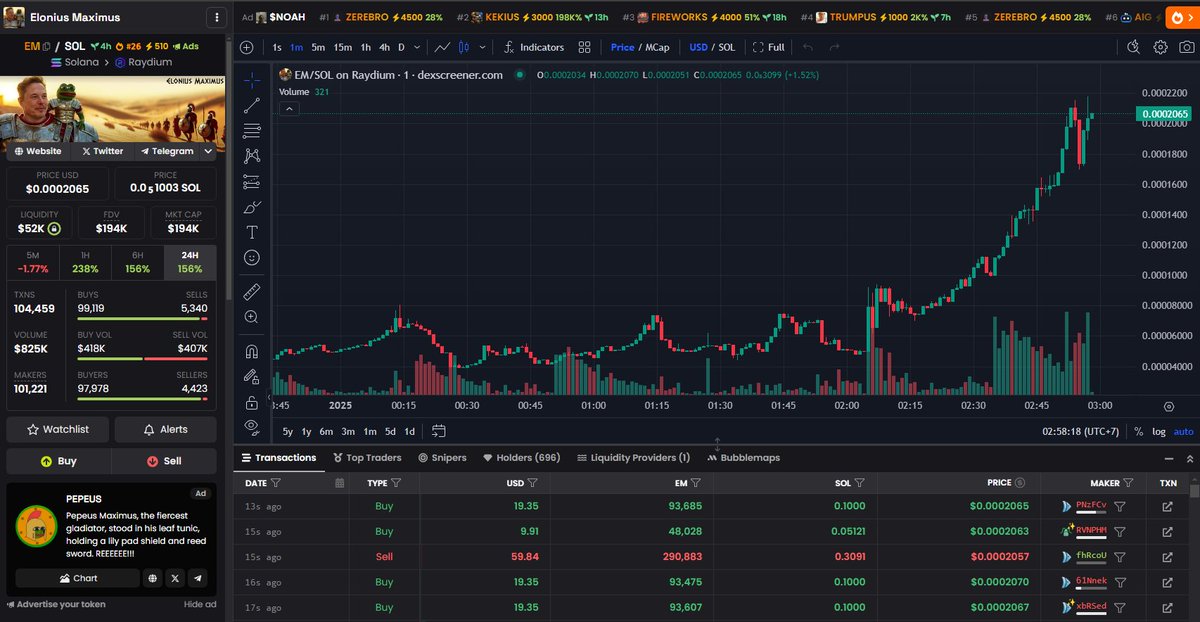1200x622 pixels.
Task: Expand more timeframe intervals dropdown
Action: [x=416, y=47]
